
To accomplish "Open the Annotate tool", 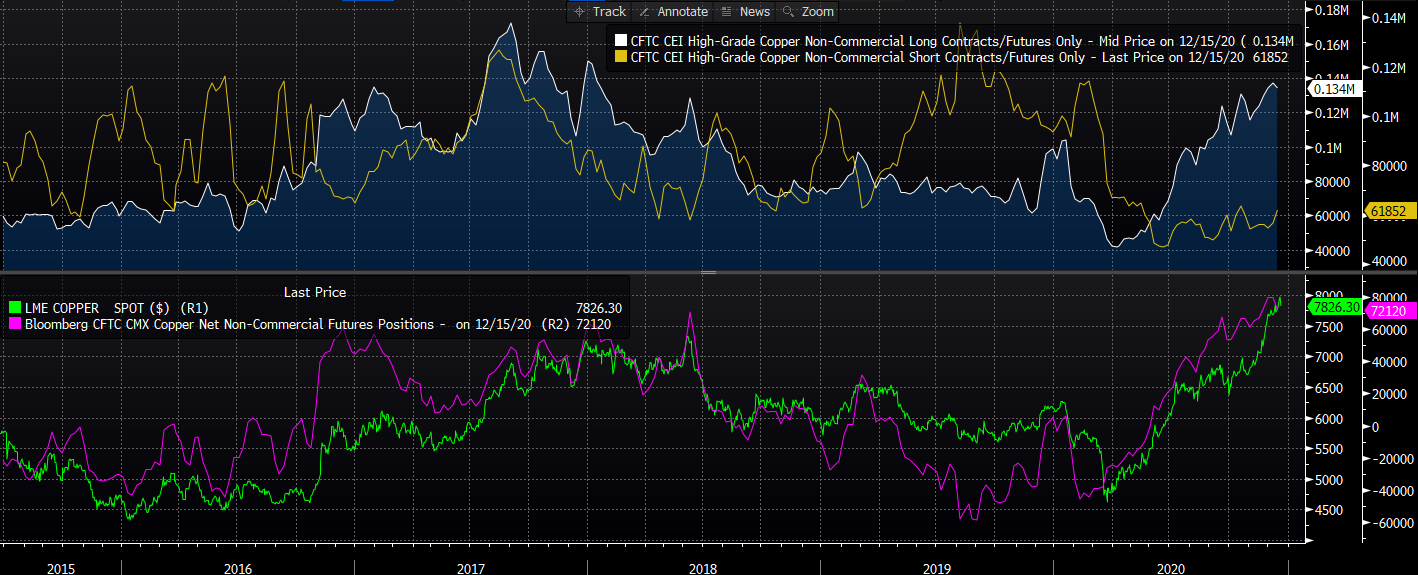I will click(671, 11).
